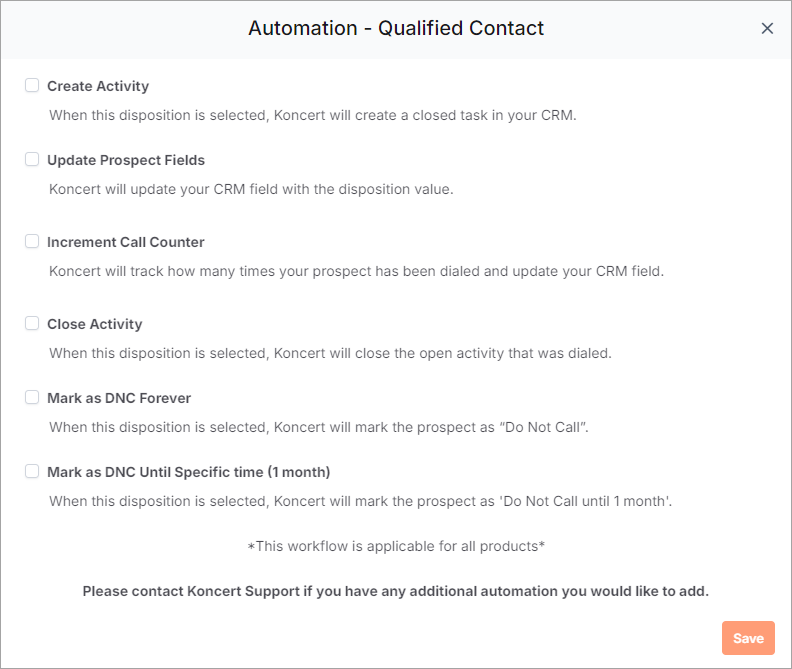The image size is (792, 669).
Task: Click the Update Prospect Fields label
Action: click(126, 160)
